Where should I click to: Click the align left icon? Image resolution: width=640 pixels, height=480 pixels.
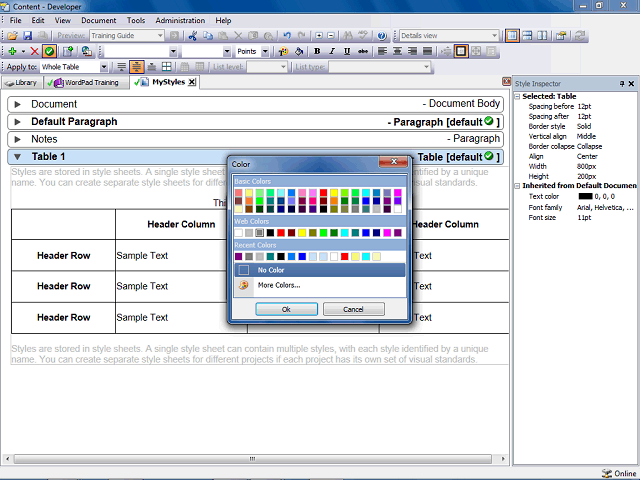382,51
